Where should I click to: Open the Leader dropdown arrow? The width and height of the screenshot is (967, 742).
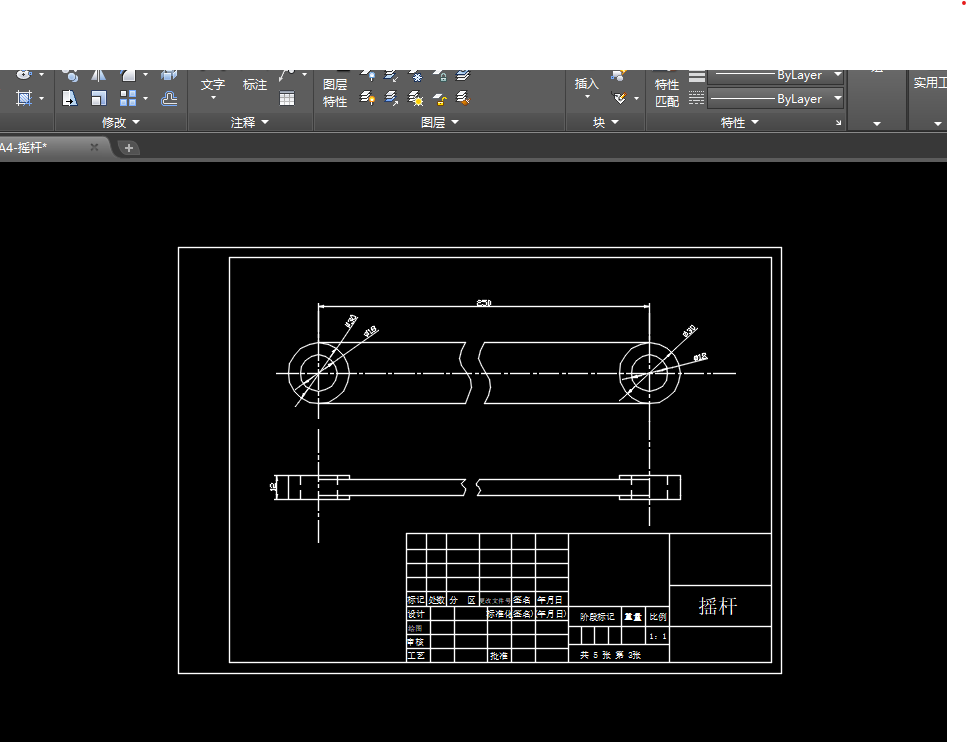(304, 75)
